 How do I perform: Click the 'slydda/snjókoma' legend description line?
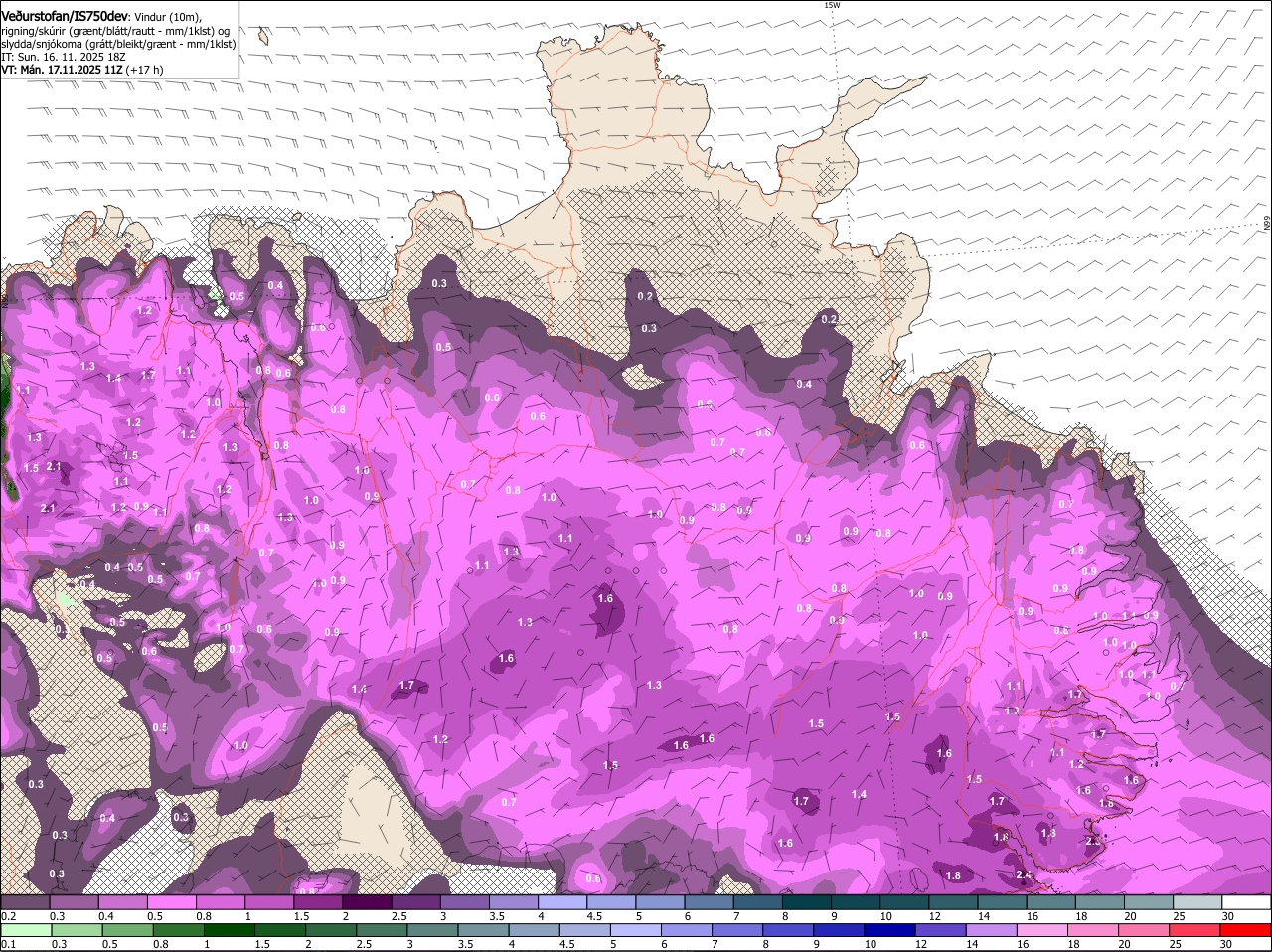[x=118, y=44]
